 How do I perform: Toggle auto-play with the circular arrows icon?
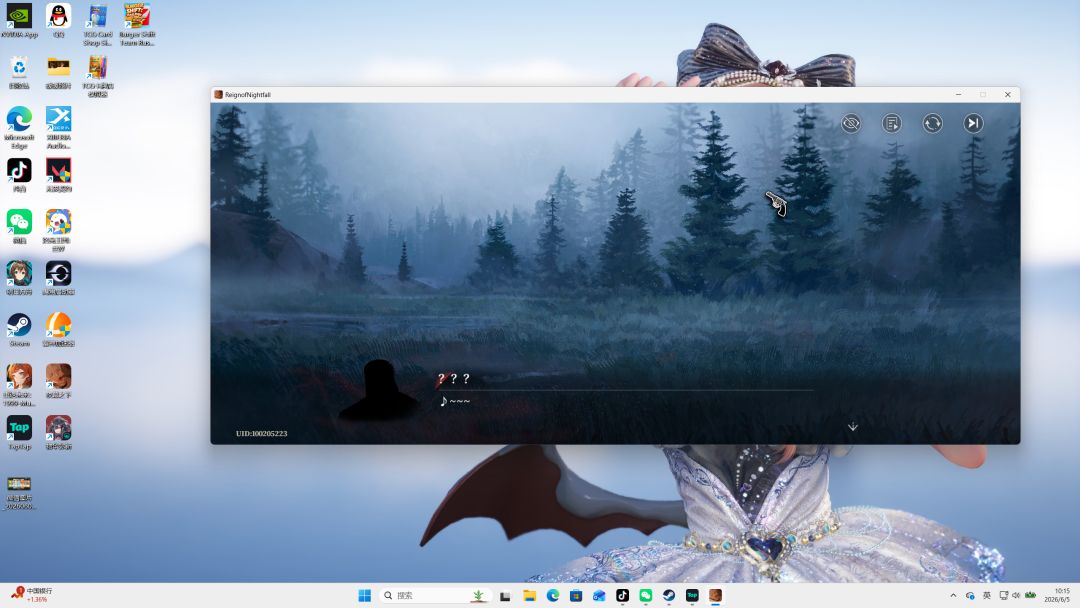coord(933,123)
